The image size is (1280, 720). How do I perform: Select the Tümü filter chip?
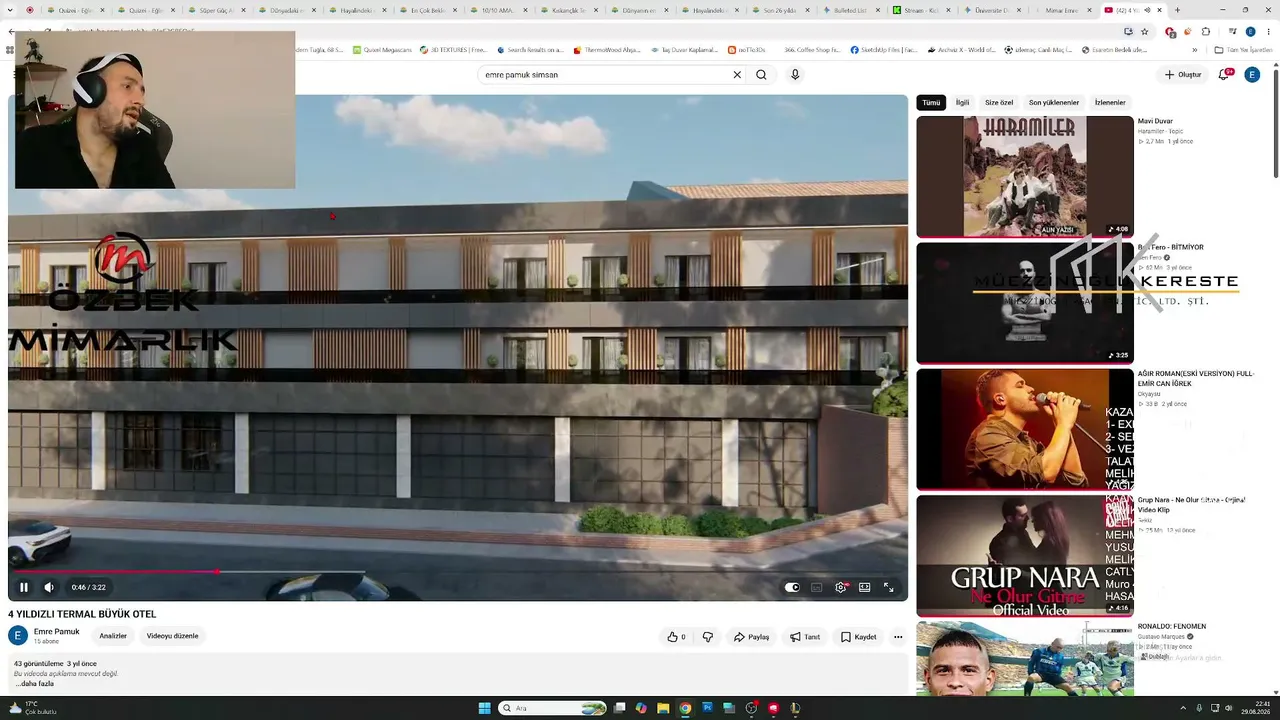click(931, 103)
